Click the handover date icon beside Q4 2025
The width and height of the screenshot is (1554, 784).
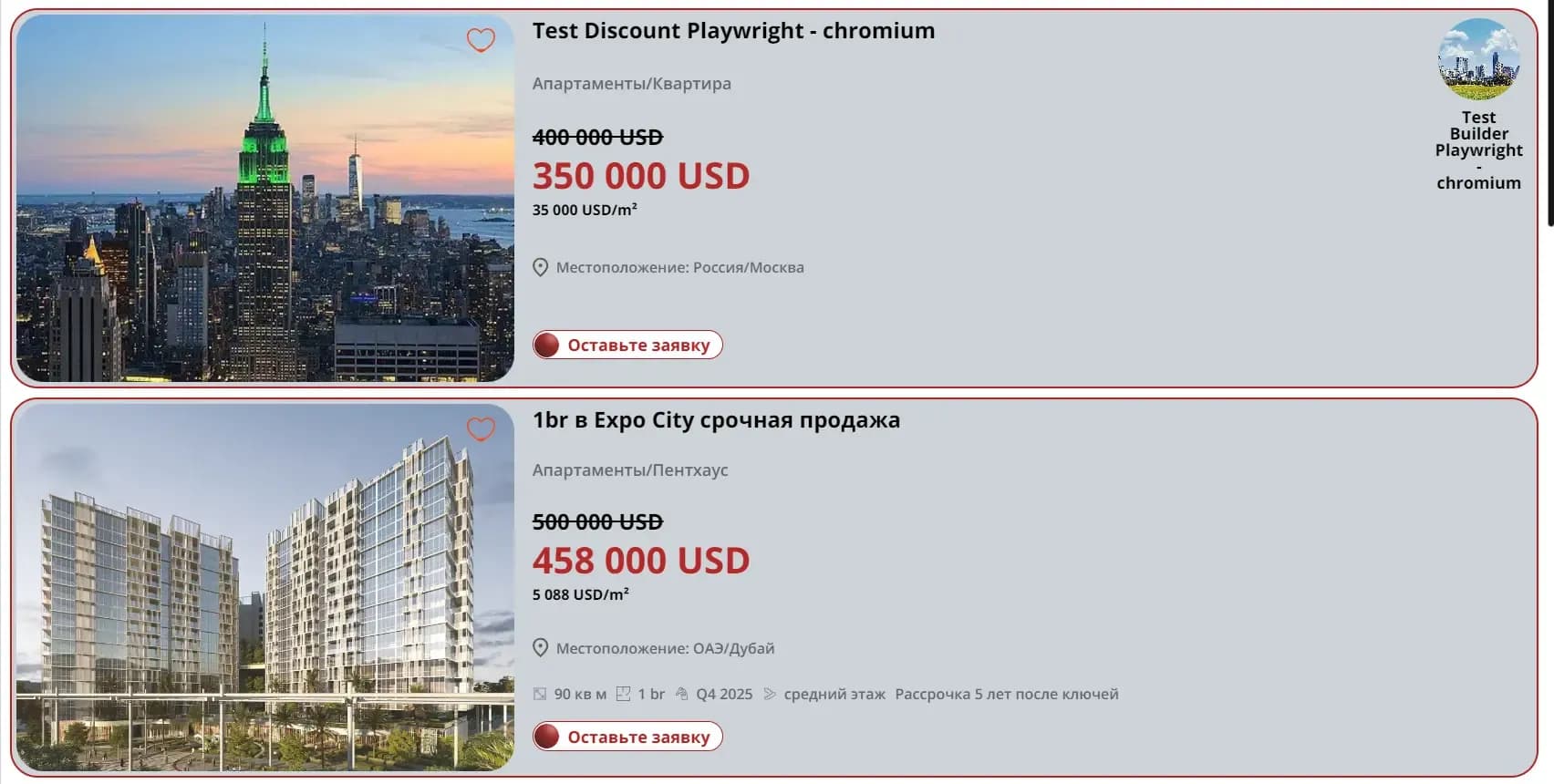[680, 693]
